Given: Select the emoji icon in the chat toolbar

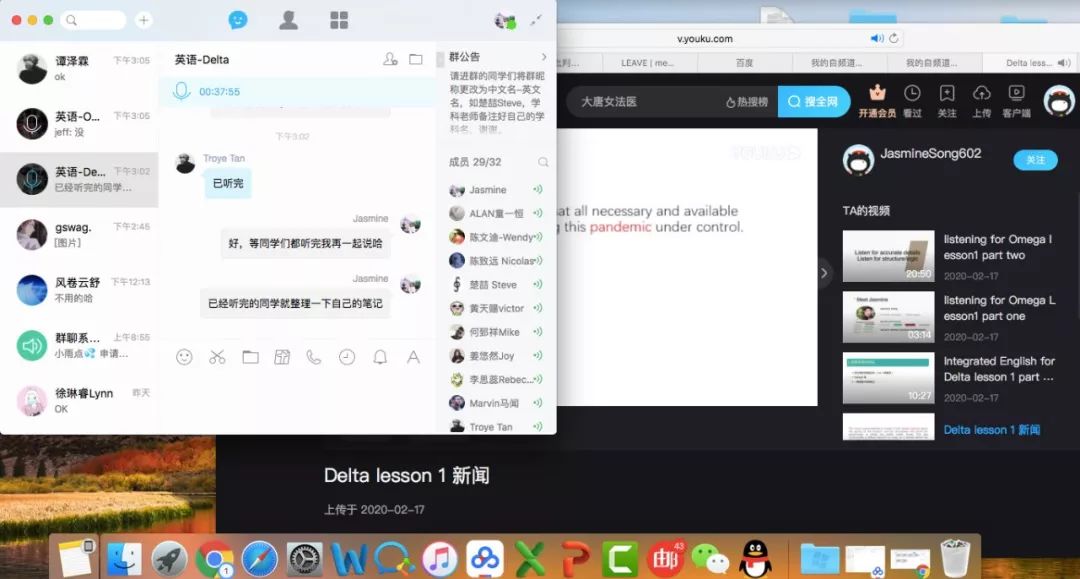Looking at the screenshot, I should pyautogui.click(x=184, y=356).
